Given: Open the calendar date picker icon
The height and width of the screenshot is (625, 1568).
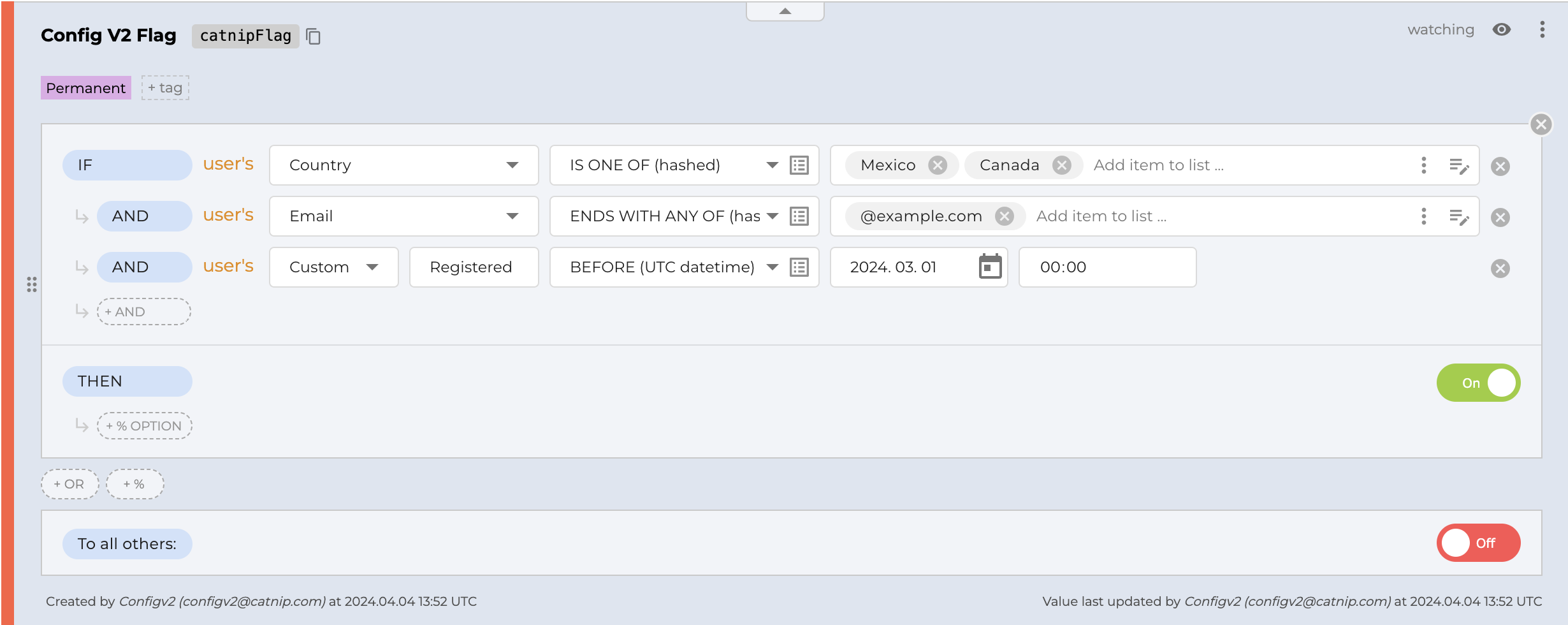Looking at the screenshot, I should tap(990, 267).
